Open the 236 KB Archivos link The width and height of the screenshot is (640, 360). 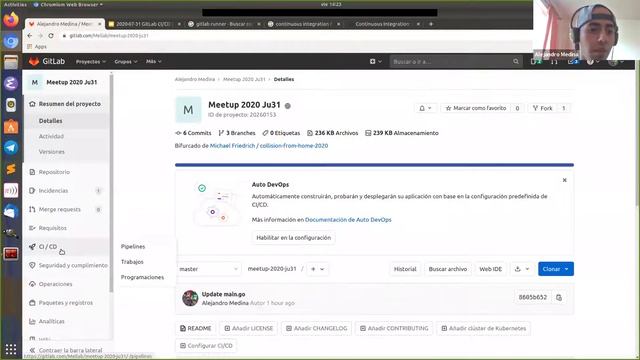tap(332, 133)
